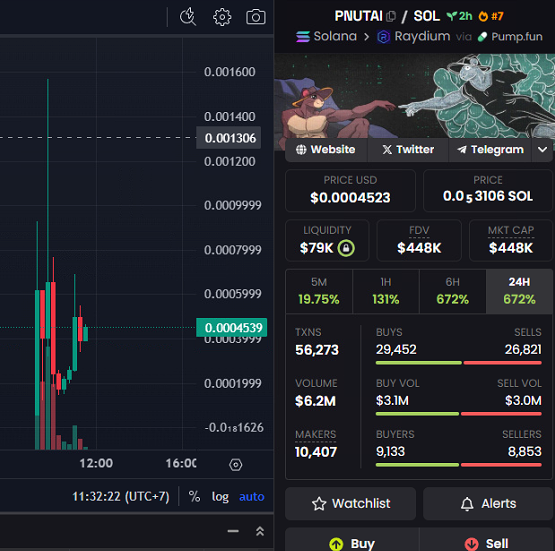Click the SELLS 26,821 value

[523, 350]
